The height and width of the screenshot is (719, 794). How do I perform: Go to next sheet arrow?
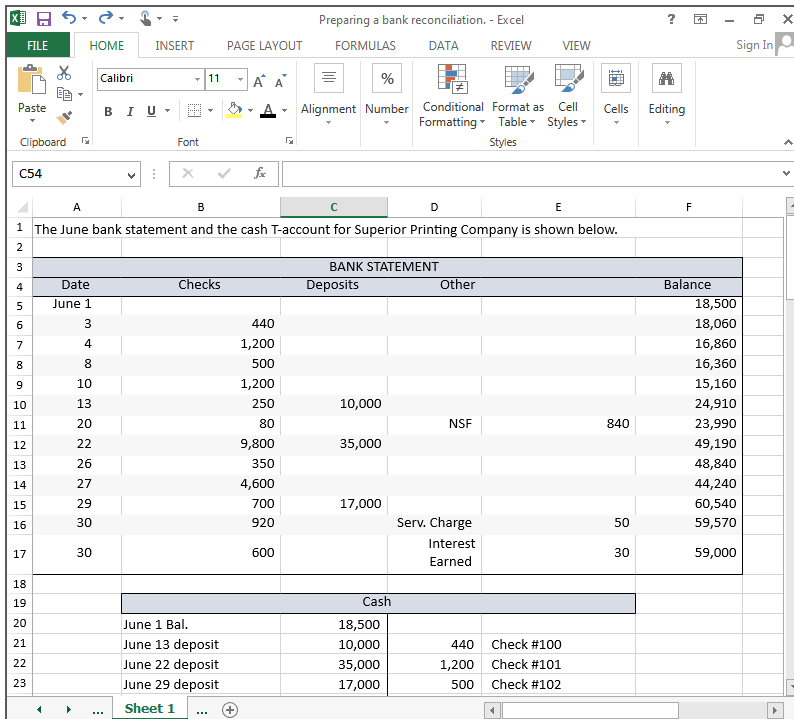(x=69, y=709)
